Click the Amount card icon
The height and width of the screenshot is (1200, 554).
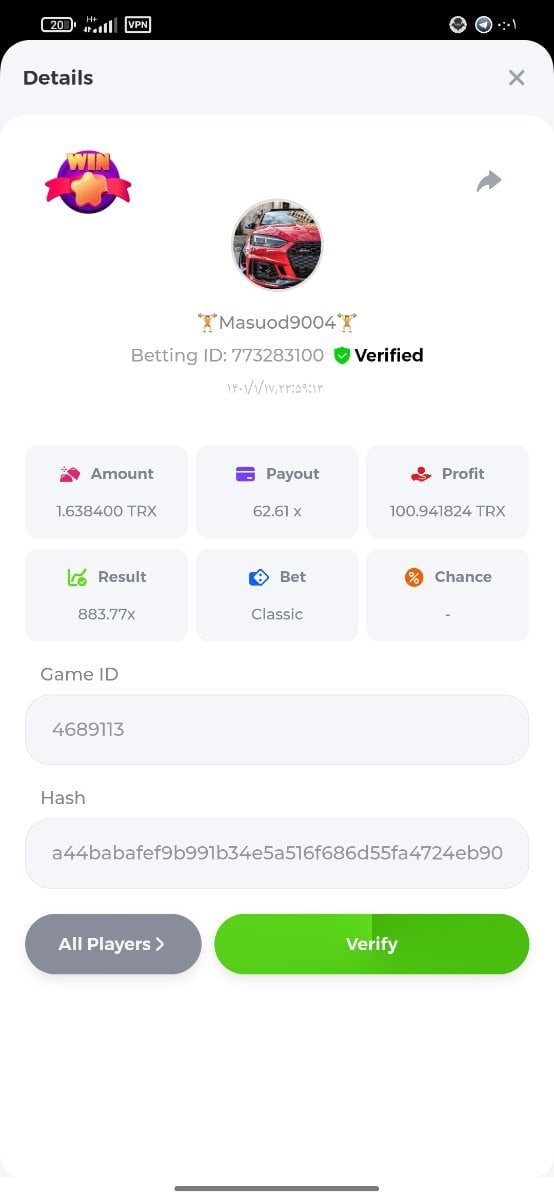(x=70, y=474)
